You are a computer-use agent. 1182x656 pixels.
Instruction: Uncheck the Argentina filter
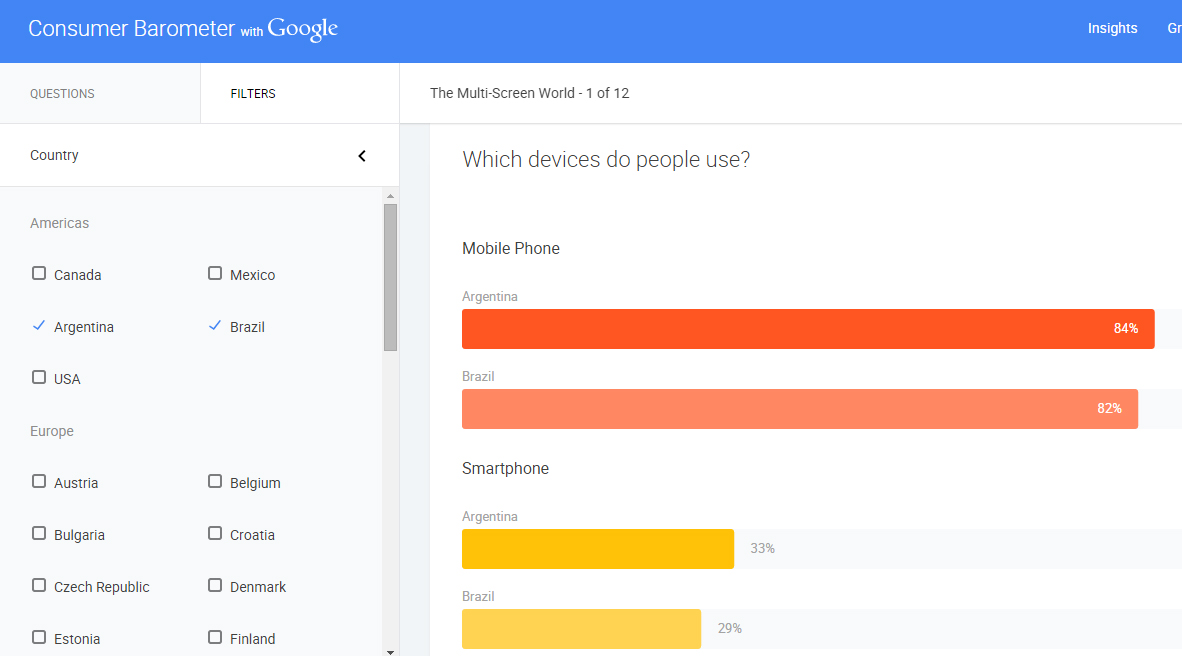tap(39, 326)
